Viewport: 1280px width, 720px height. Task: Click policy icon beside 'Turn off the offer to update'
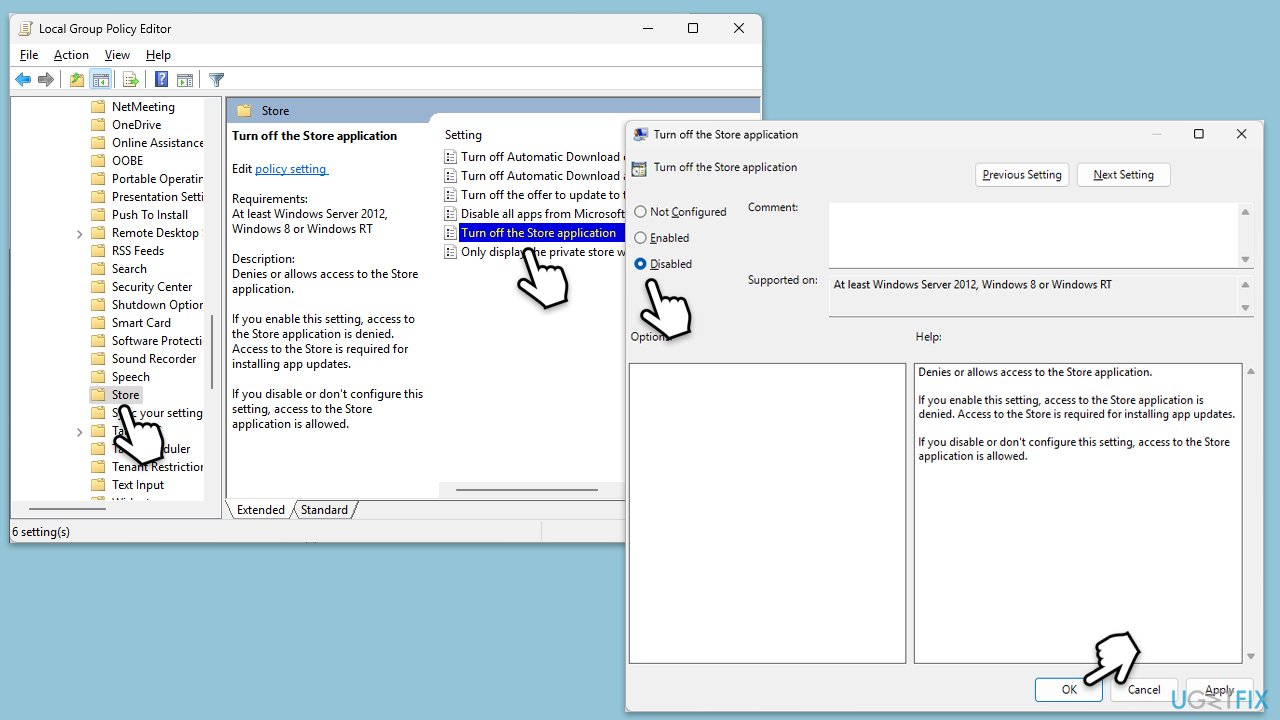tap(451, 195)
